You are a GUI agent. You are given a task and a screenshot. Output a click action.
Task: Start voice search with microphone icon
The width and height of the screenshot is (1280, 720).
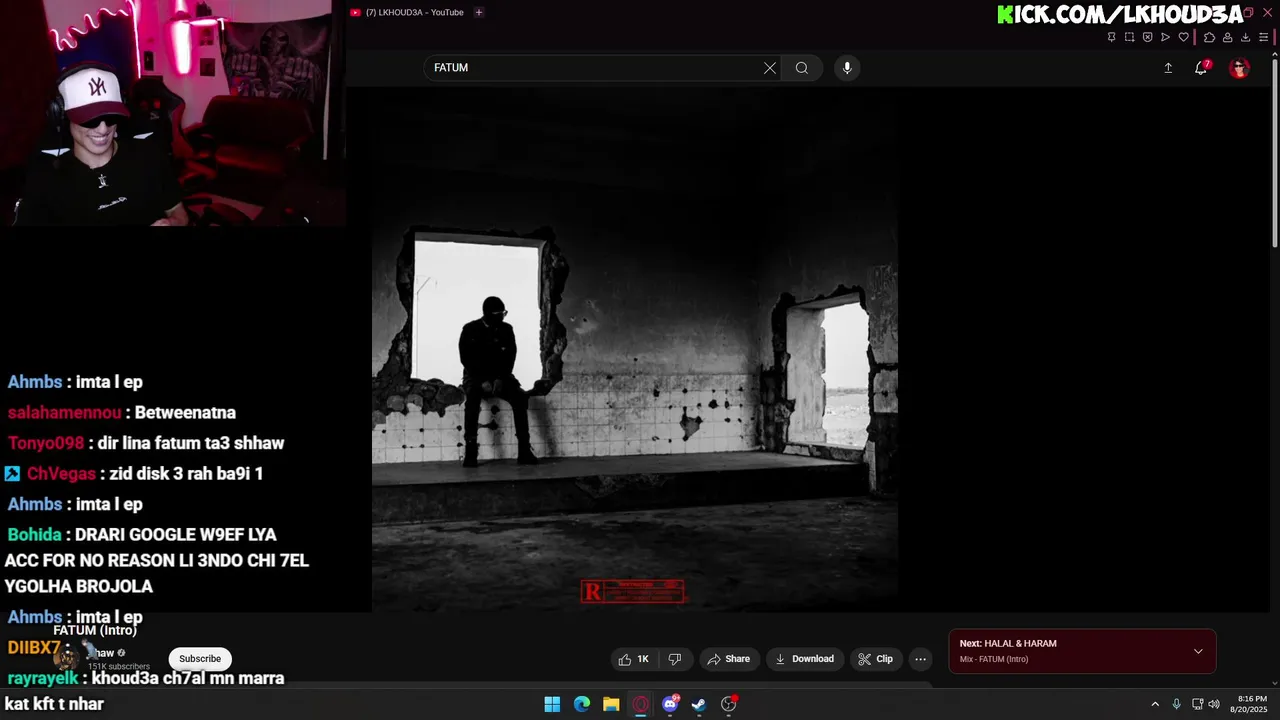click(x=847, y=68)
